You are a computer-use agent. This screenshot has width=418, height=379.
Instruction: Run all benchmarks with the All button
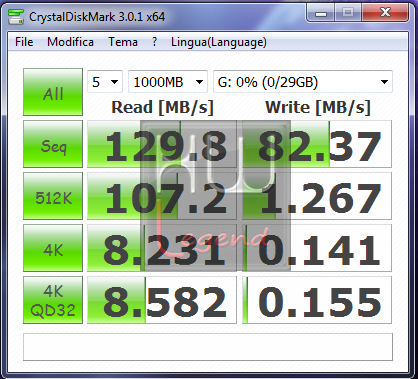[x=53, y=92]
